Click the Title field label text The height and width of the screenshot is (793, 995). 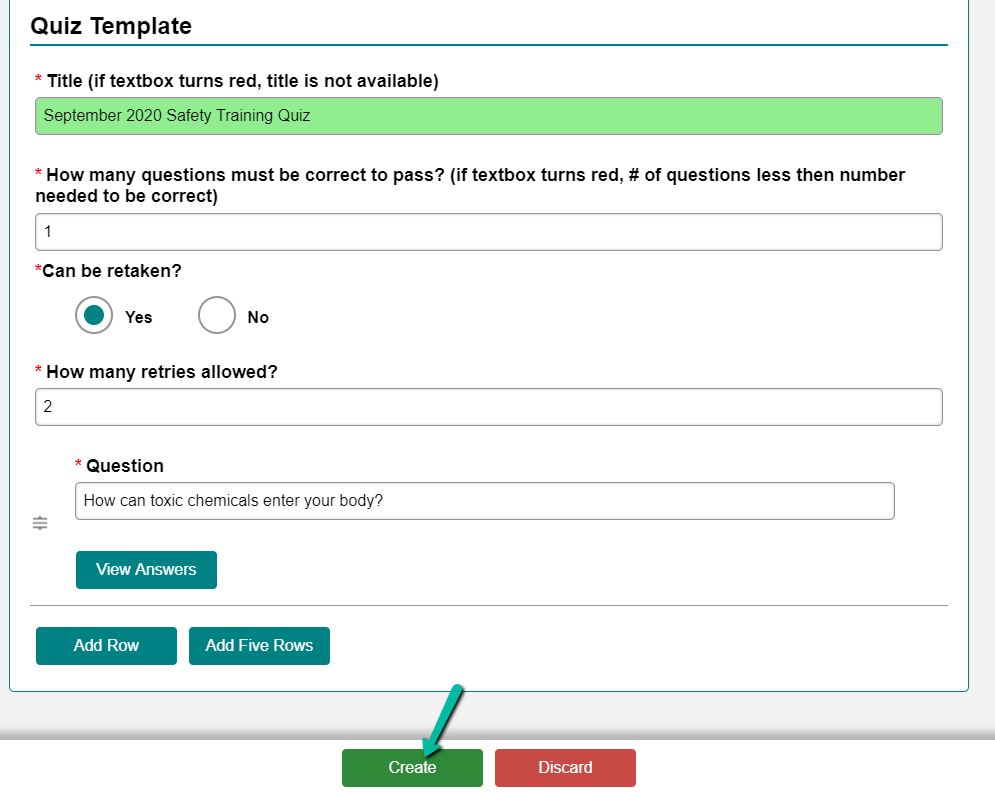point(237,81)
